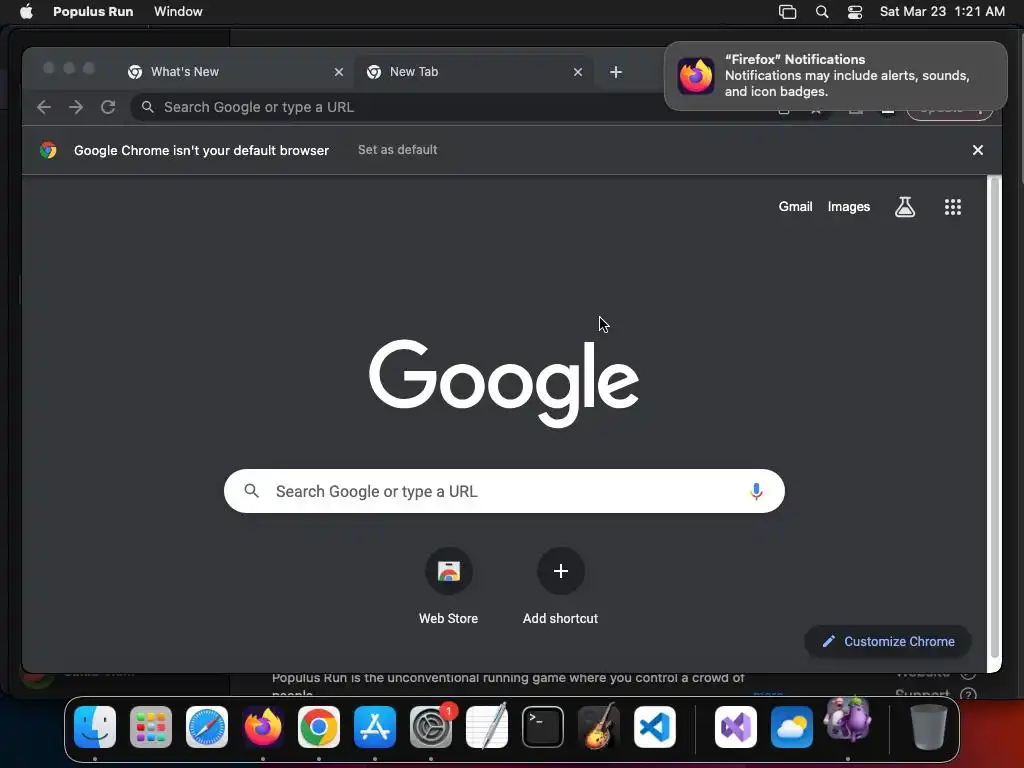Viewport: 1024px width, 768px height.
Task: Open the Window menu
Action: coord(178,12)
